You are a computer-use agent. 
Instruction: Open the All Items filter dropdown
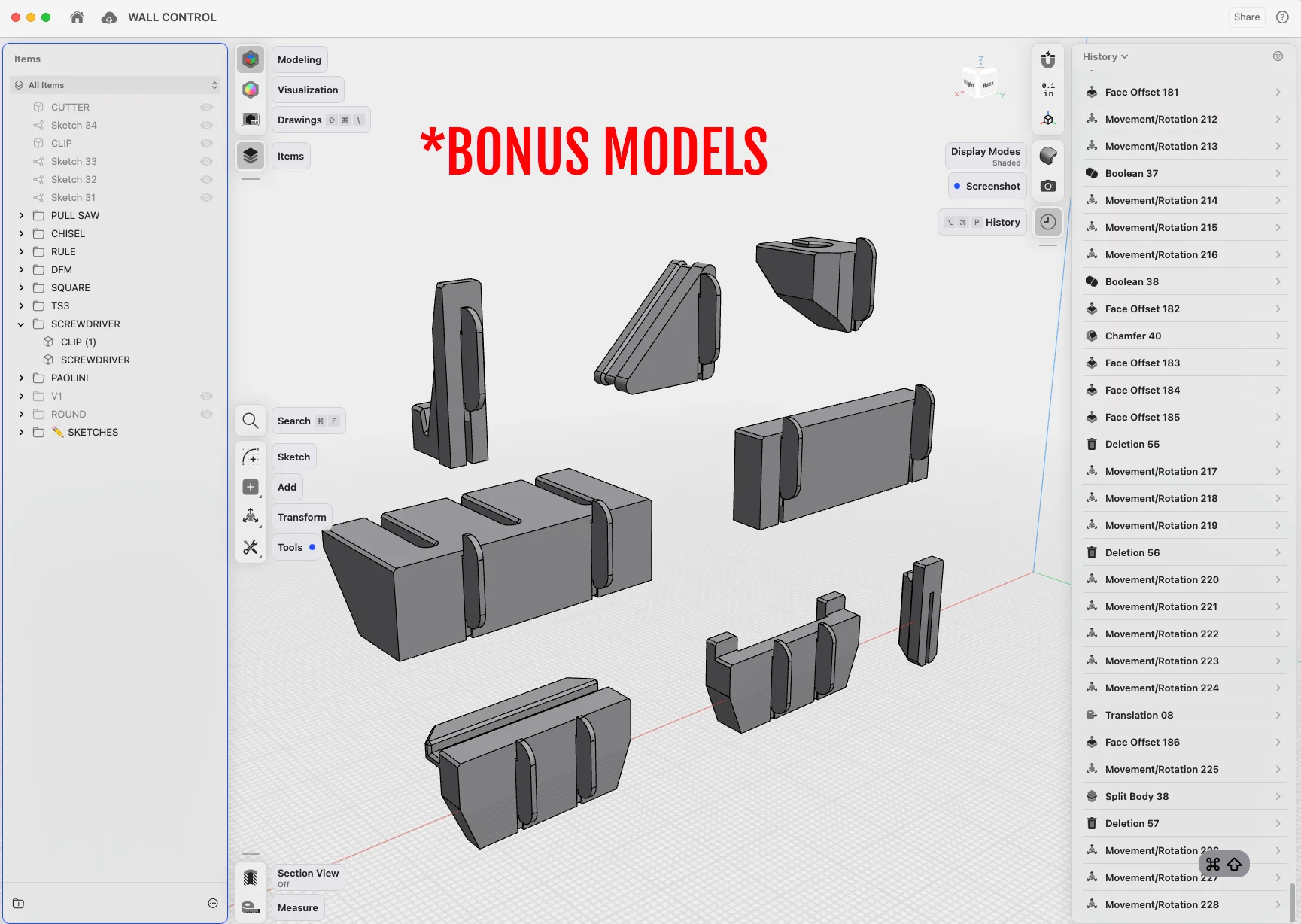tap(116, 85)
